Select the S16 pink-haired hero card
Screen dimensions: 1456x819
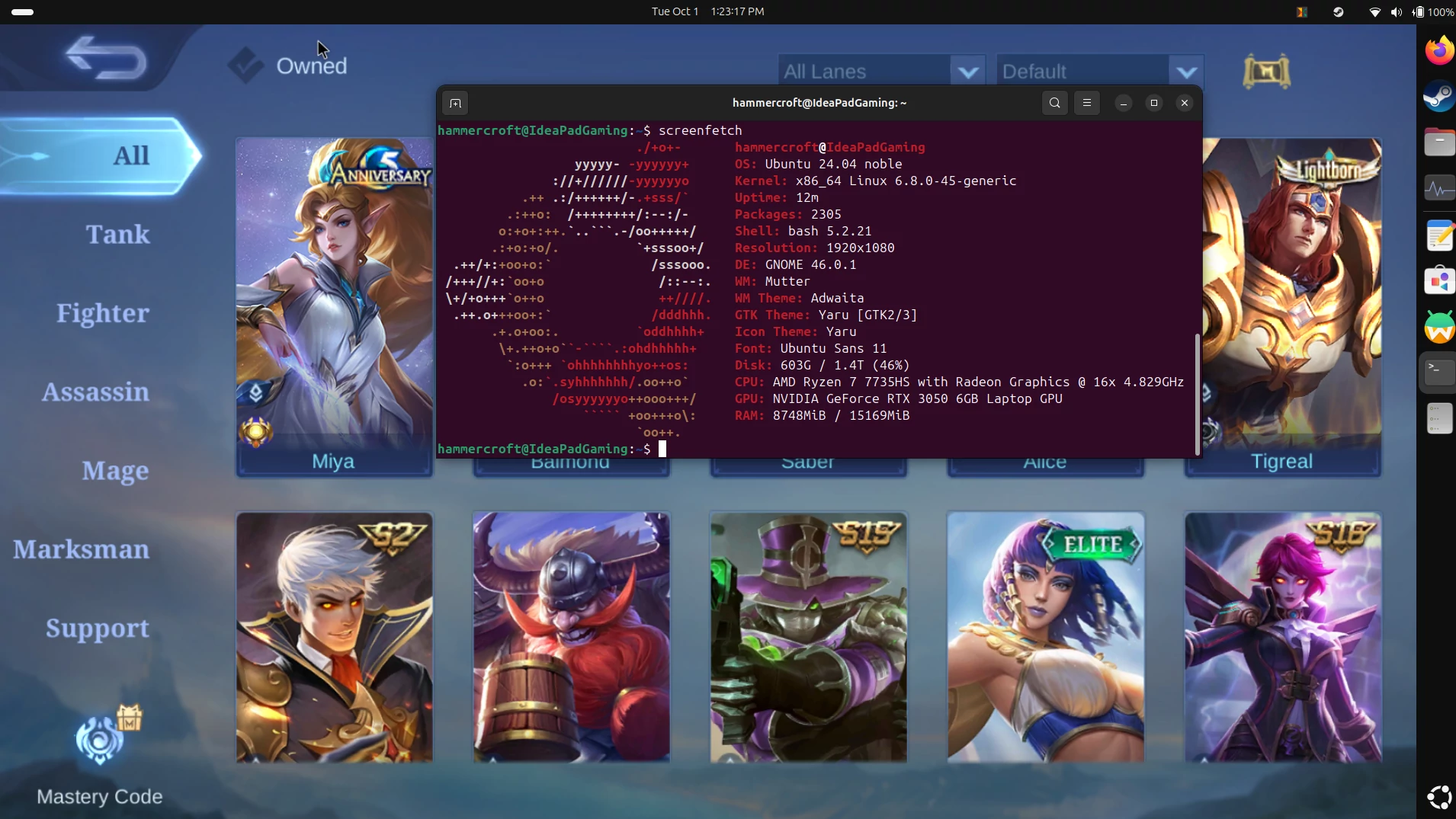click(x=1283, y=638)
